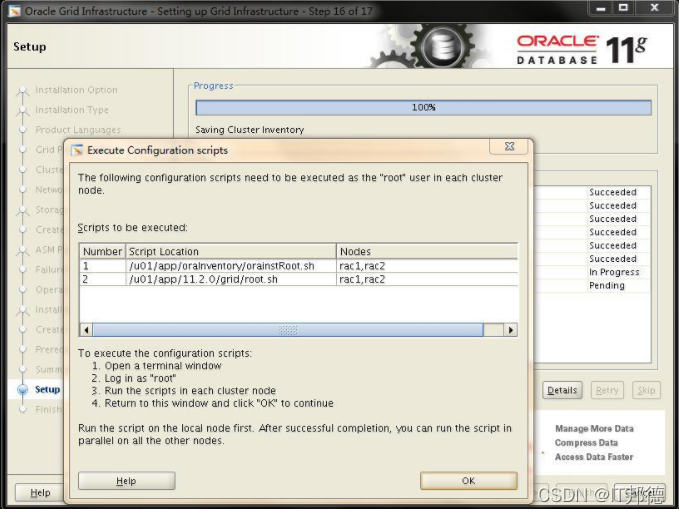Maximize the Oracle Grid Infrastructure window
This screenshot has width=680, height=514.
click(623, 8)
